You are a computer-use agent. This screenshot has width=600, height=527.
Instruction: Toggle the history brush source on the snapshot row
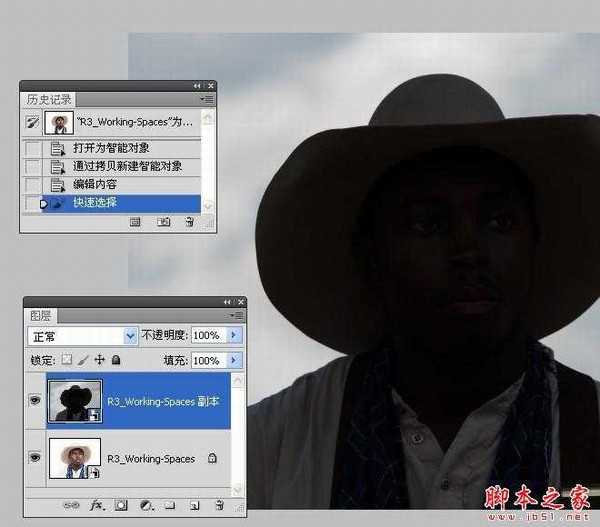[x=32, y=122]
